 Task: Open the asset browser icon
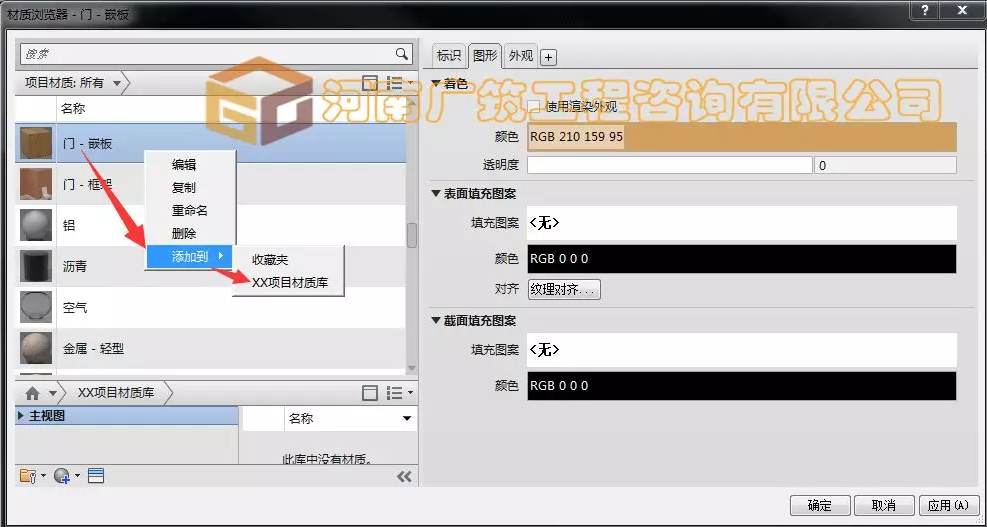96,476
